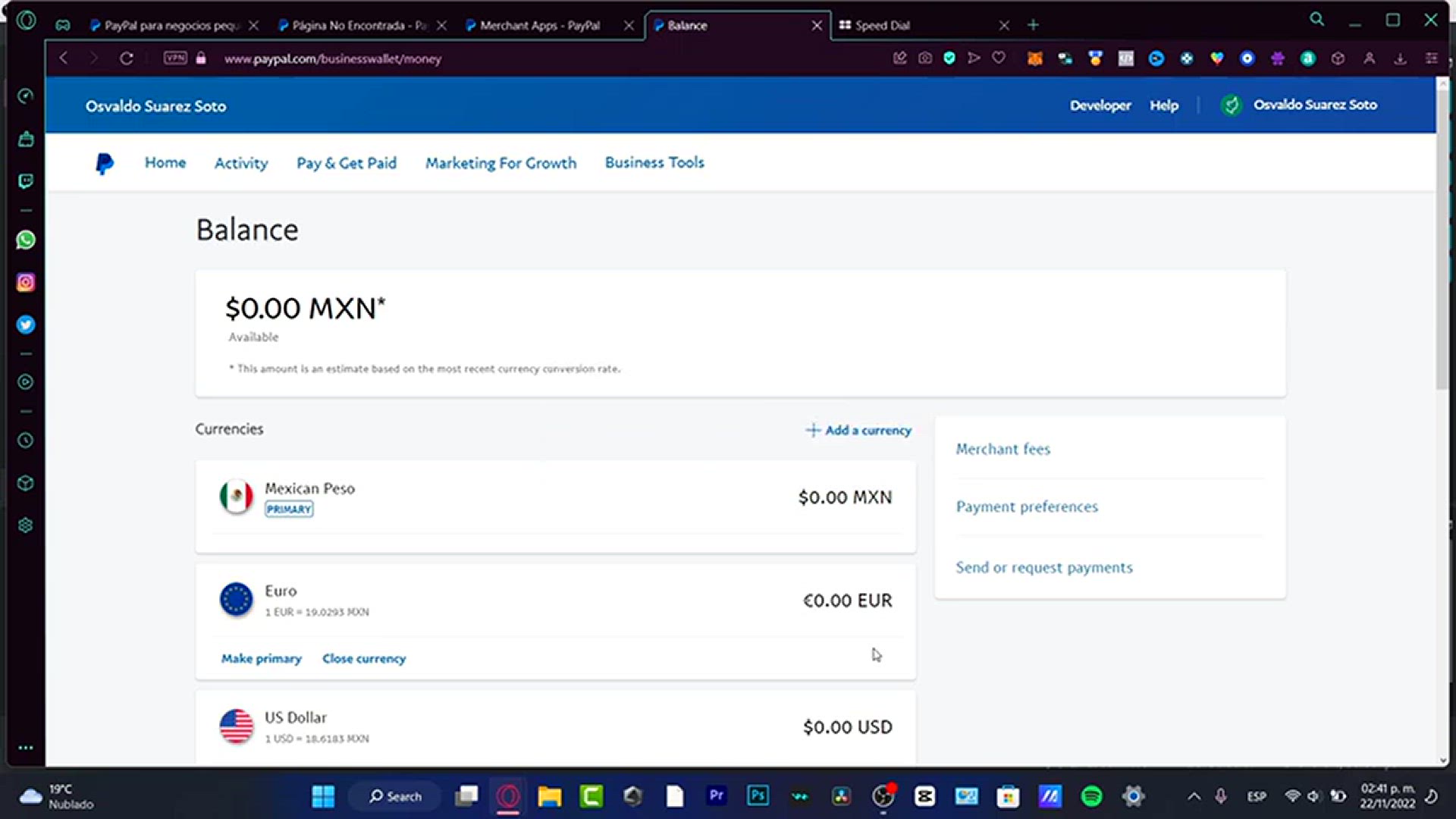Open WhatsApp from Opera sidebar
The height and width of the screenshot is (819, 1456).
point(26,240)
